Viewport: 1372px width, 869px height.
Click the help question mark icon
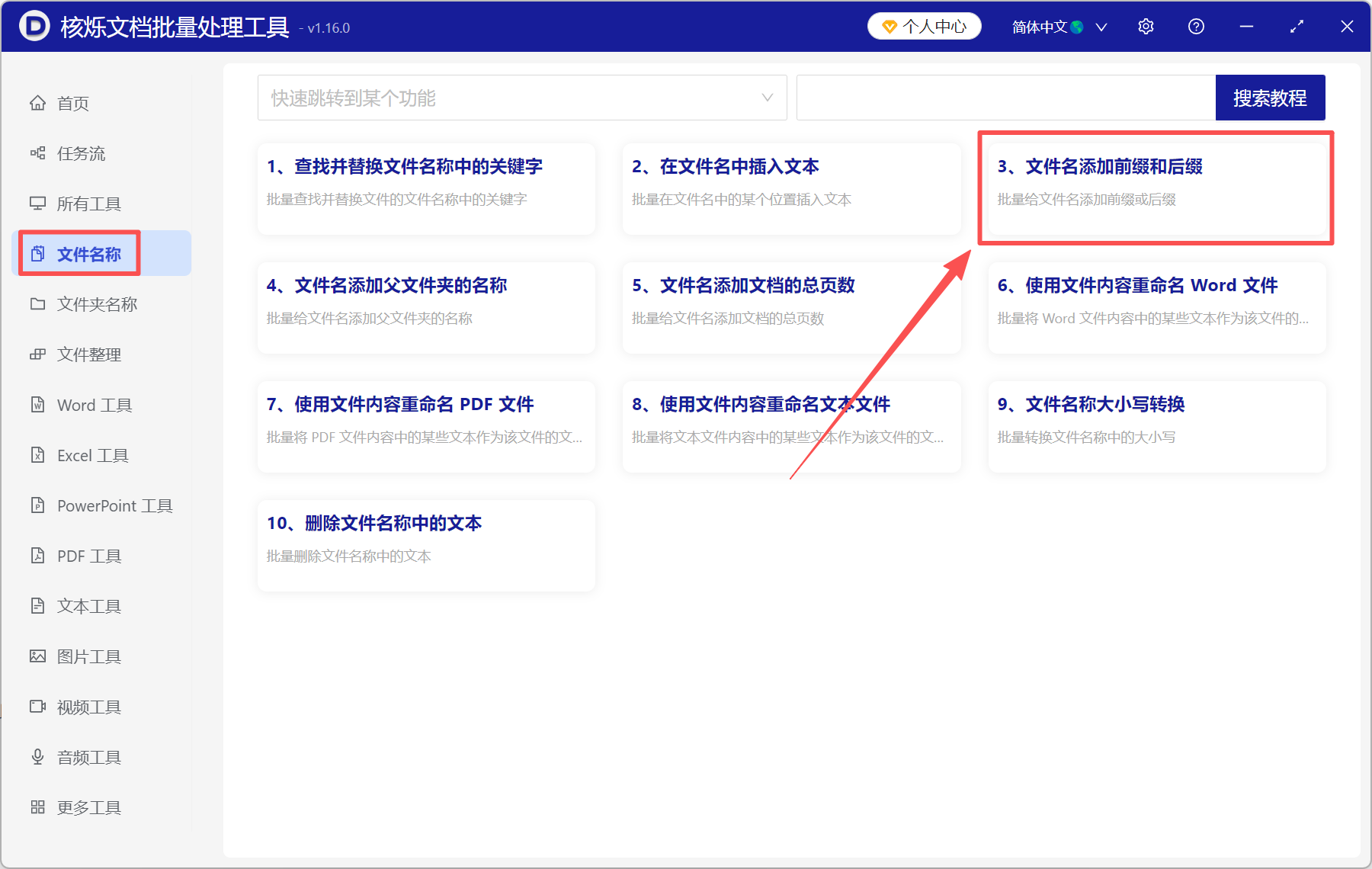(1196, 26)
